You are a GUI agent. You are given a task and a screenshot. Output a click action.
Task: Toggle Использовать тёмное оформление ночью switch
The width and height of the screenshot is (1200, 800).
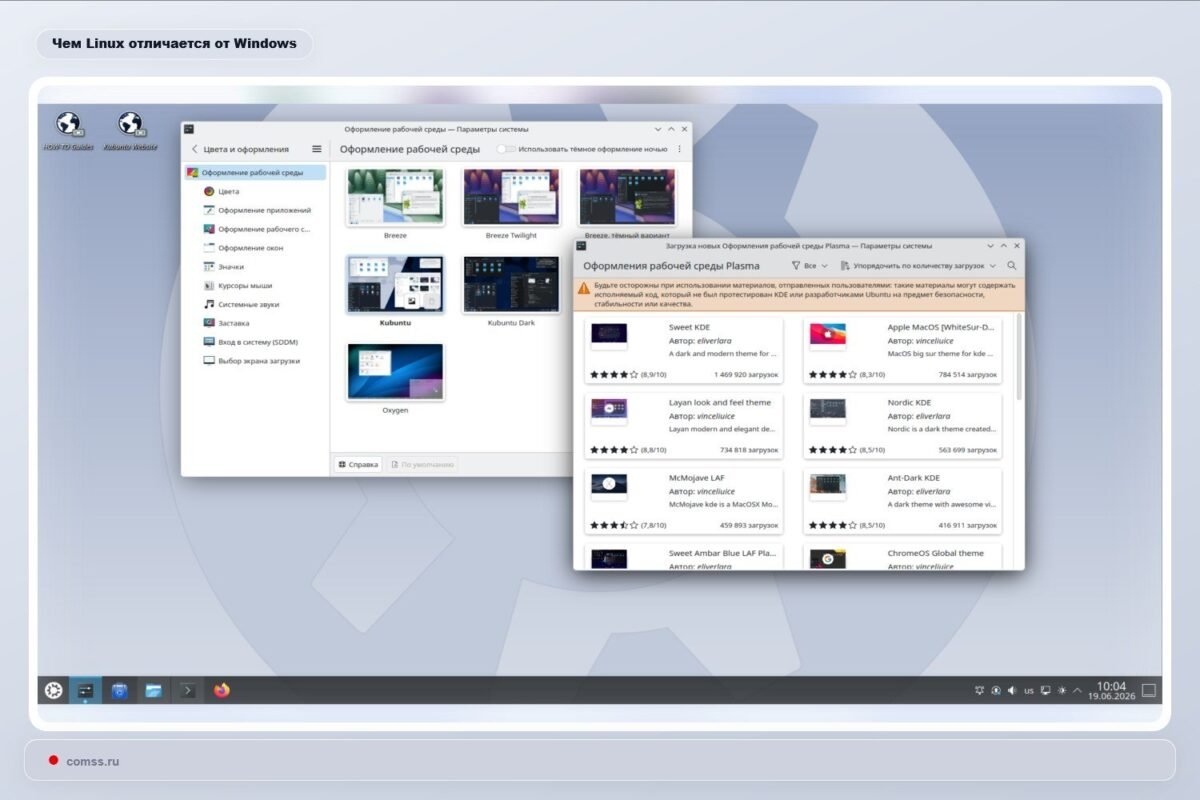(x=506, y=149)
